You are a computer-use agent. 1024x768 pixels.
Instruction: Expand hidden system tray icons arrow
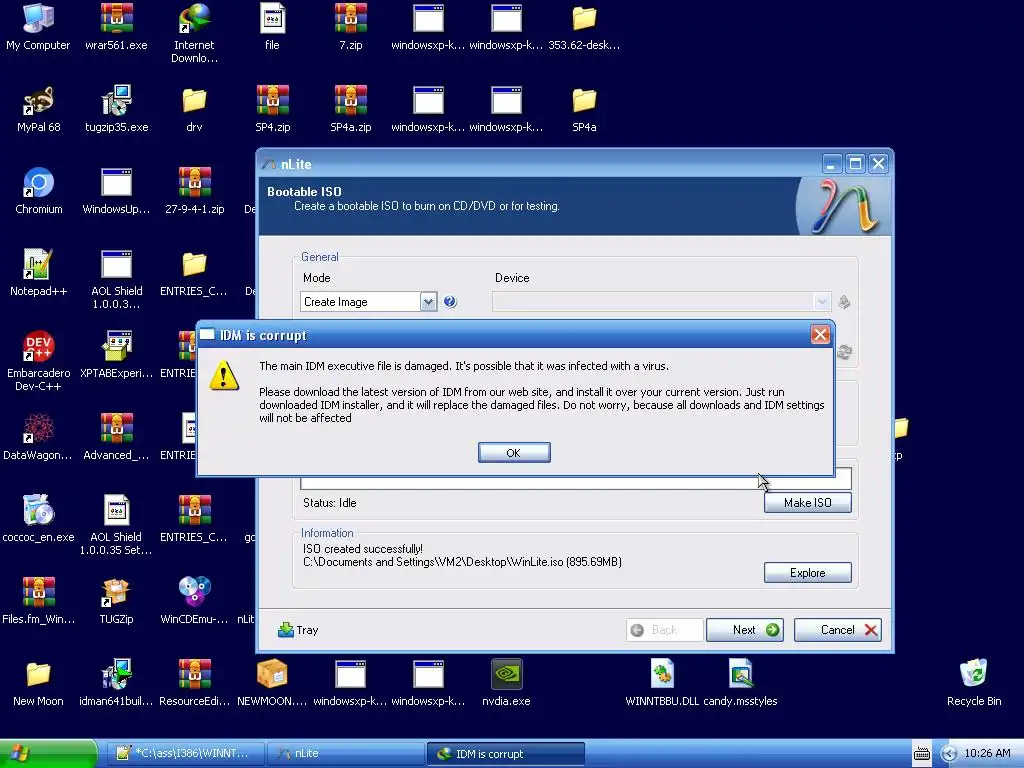pyautogui.click(x=949, y=754)
